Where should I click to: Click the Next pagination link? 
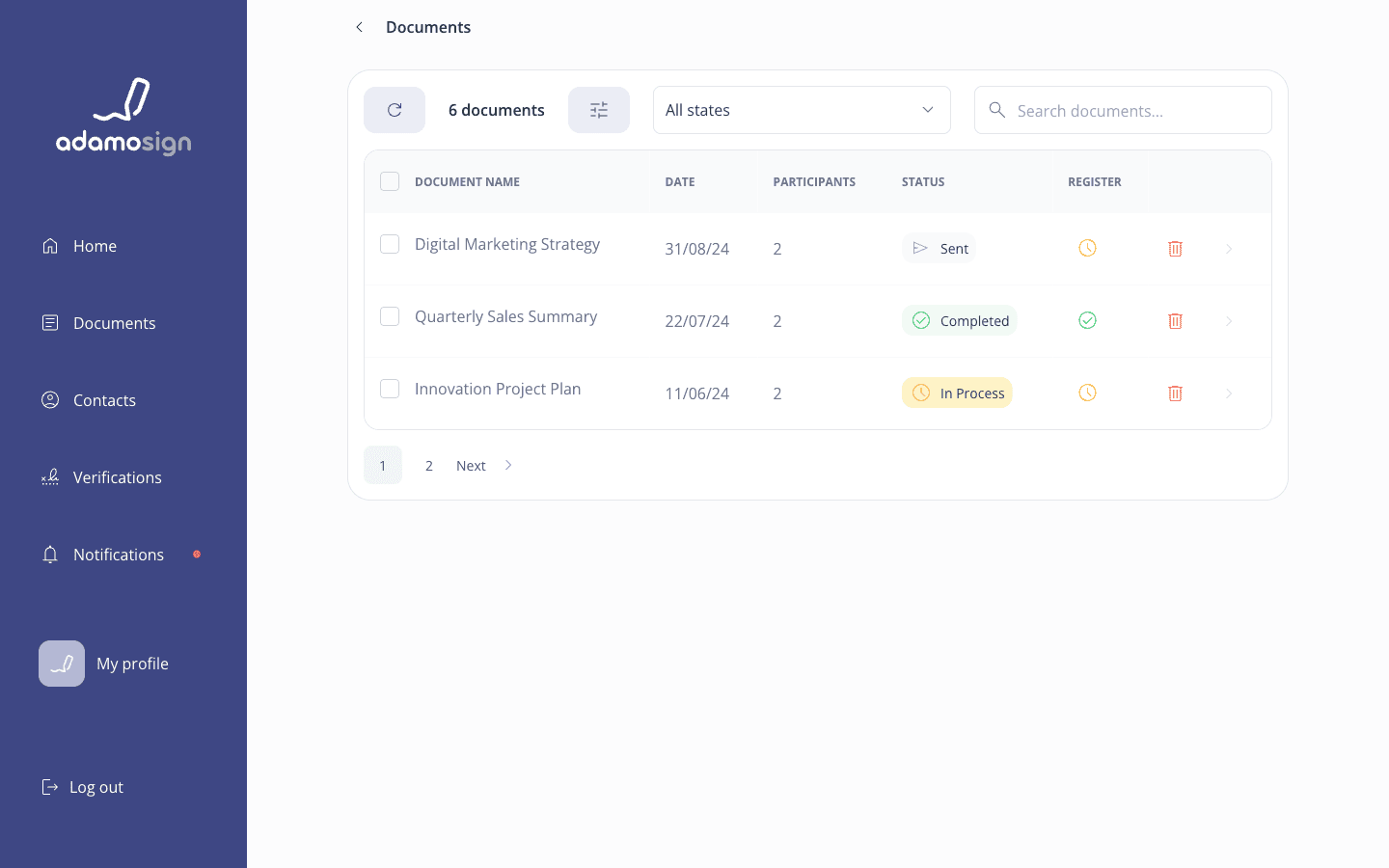[x=471, y=466]
